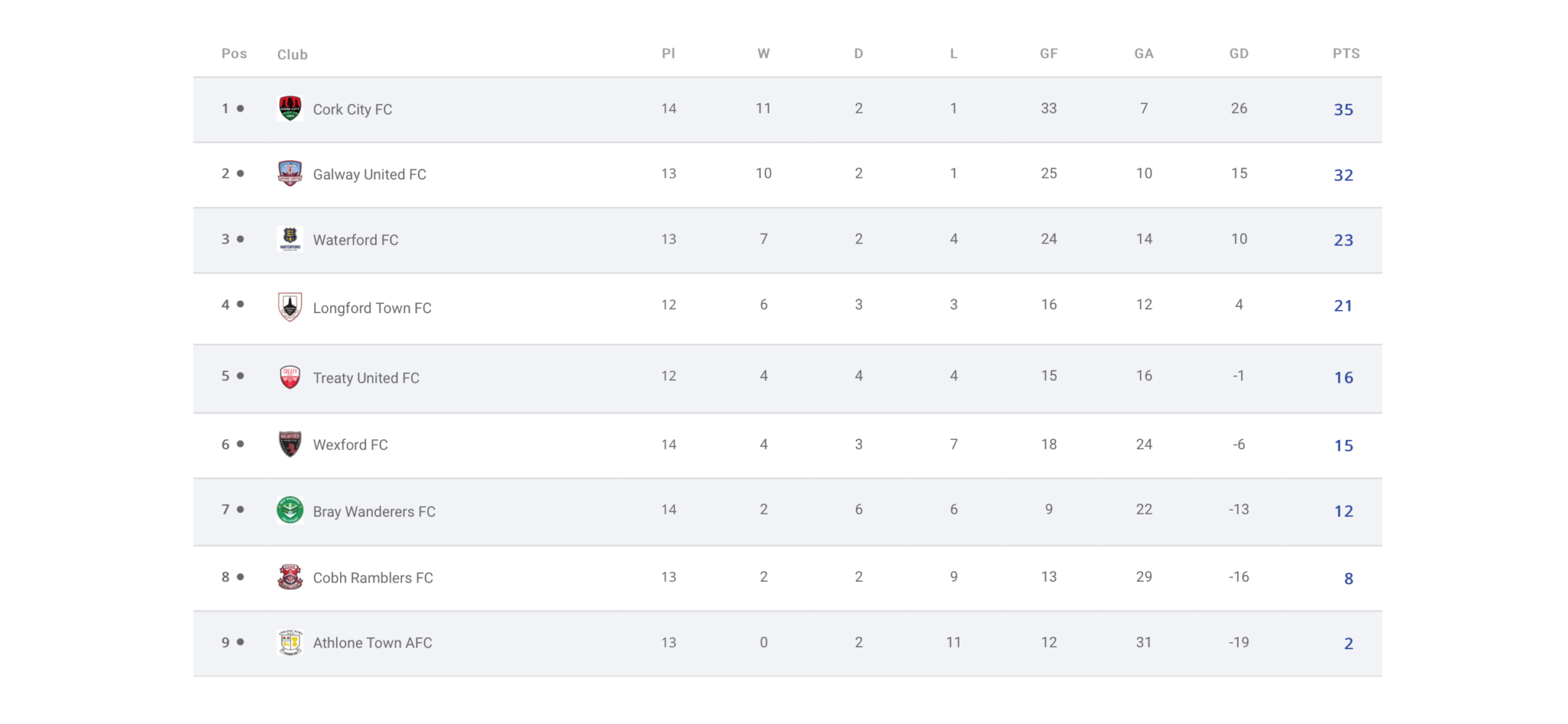Click the PTS column header
The width and height of the screenshot is (1568, 724).
click(x=1346, y=54)
